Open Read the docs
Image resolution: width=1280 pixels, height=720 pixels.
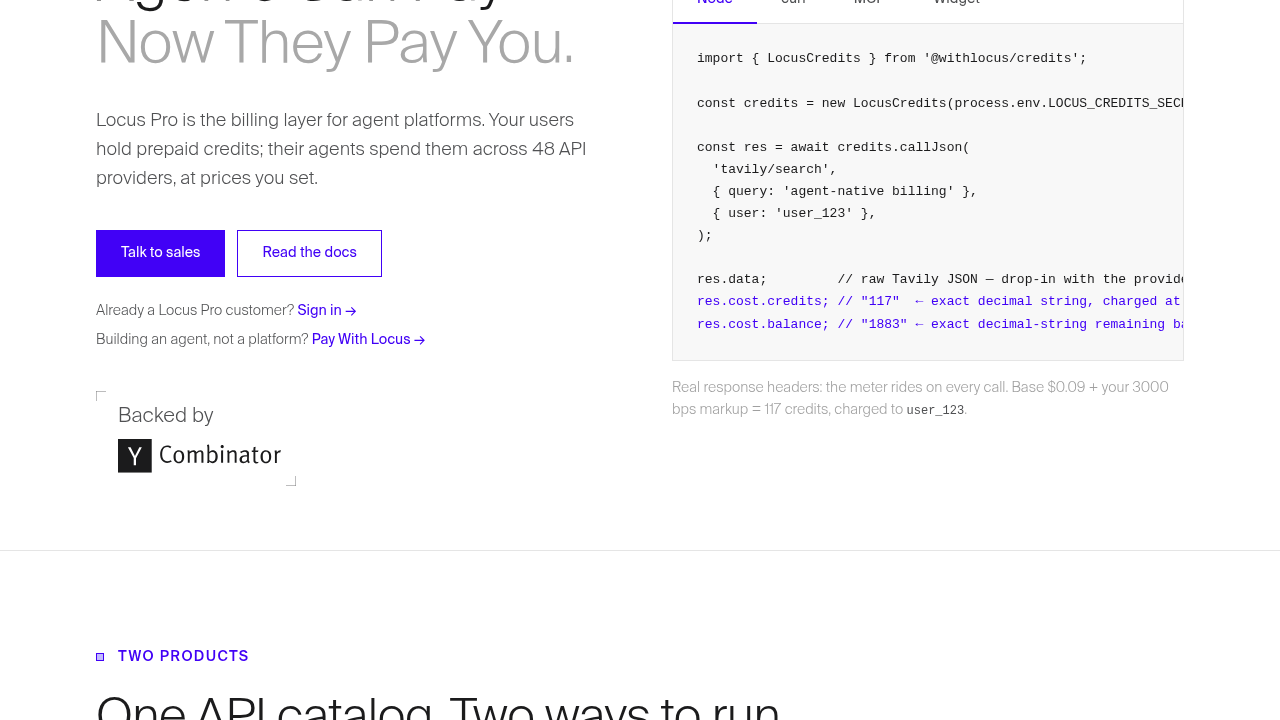click(x=309, y=253)
